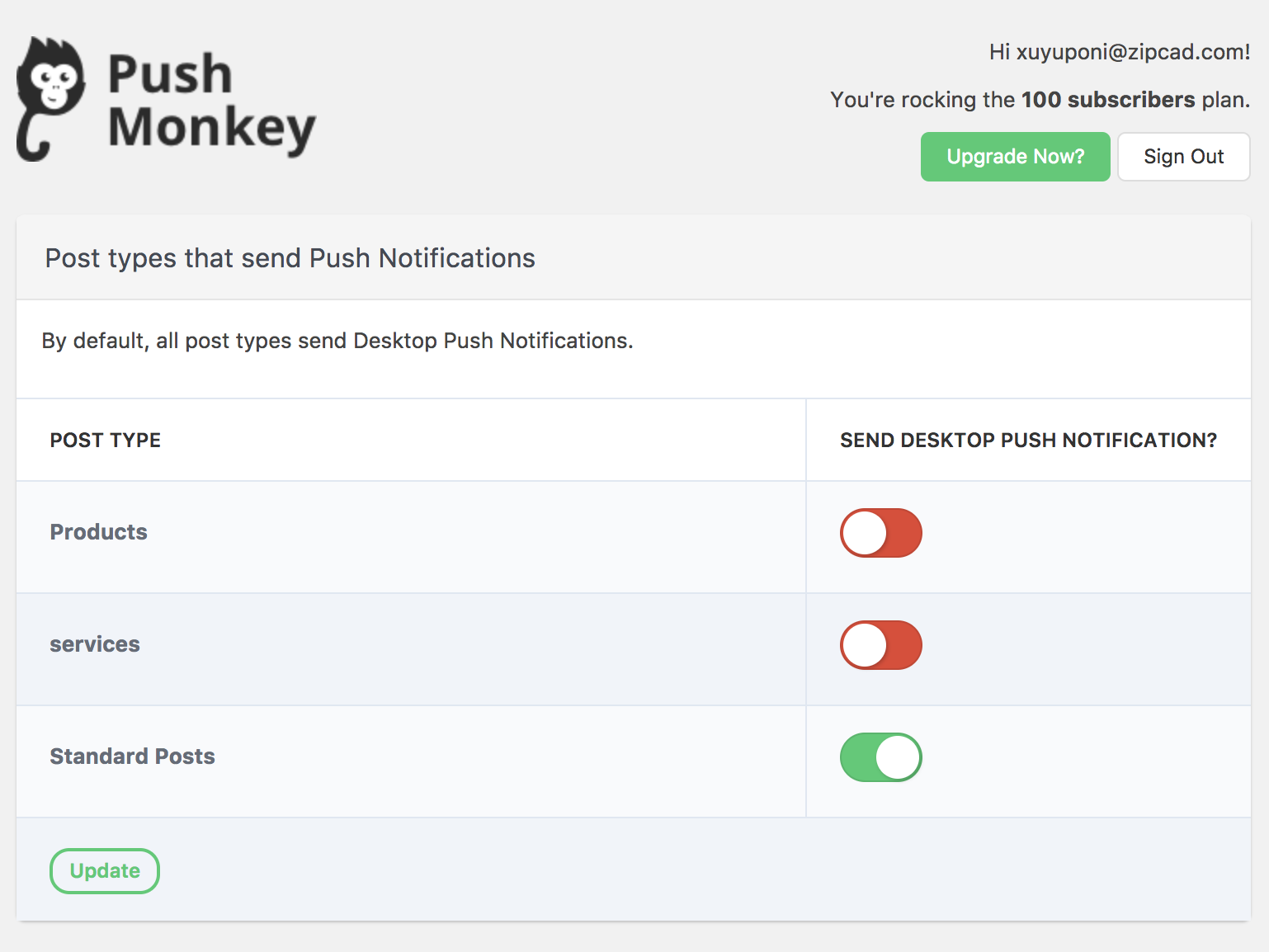The height and width of the screenshot is (952, 1269).
Task: Click the xuyuponi@zipcad.com greeting text
Action: click(x=1120, y=52)
